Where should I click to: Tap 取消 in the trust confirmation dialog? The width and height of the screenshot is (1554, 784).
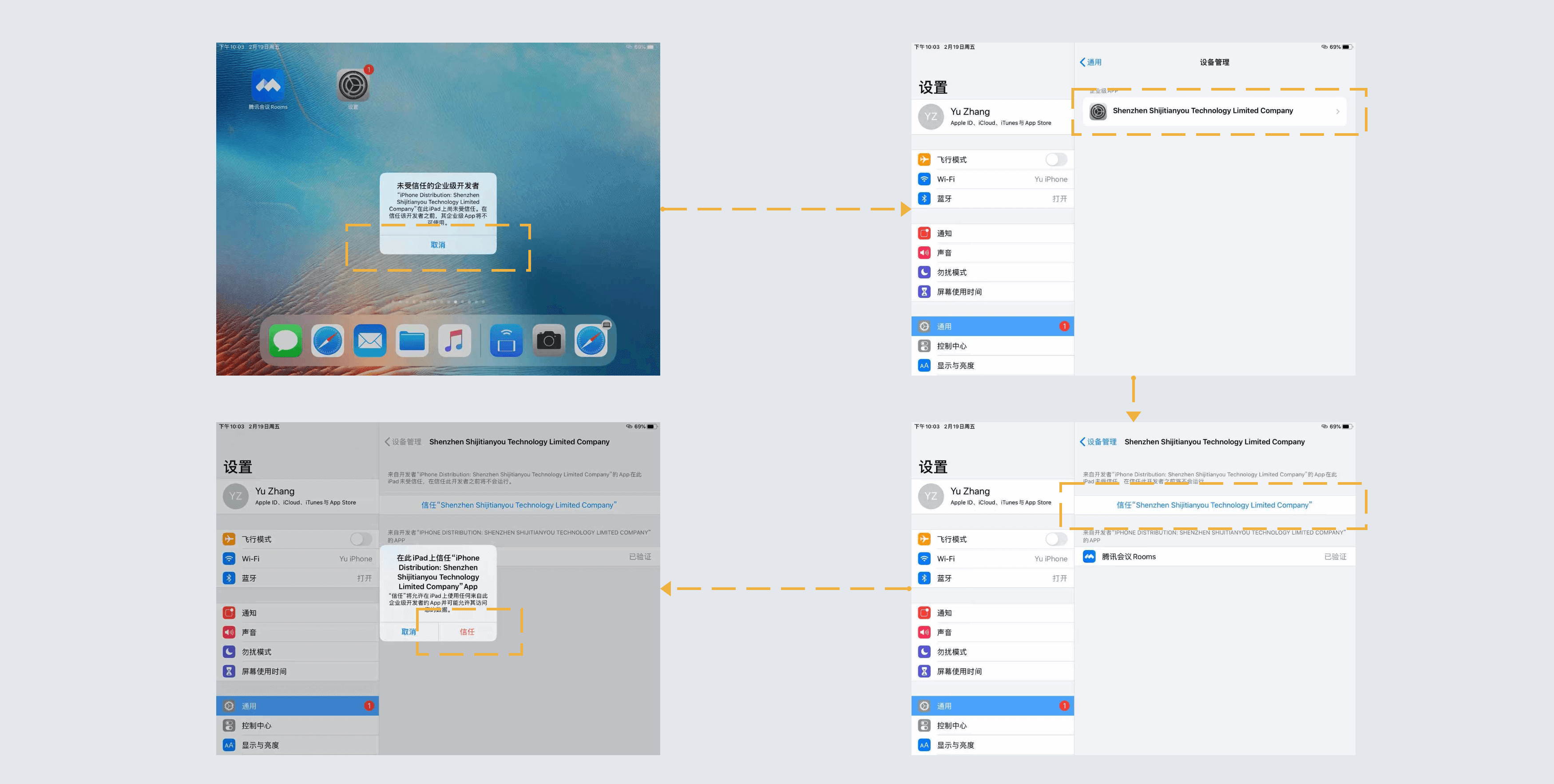(408, 631)
